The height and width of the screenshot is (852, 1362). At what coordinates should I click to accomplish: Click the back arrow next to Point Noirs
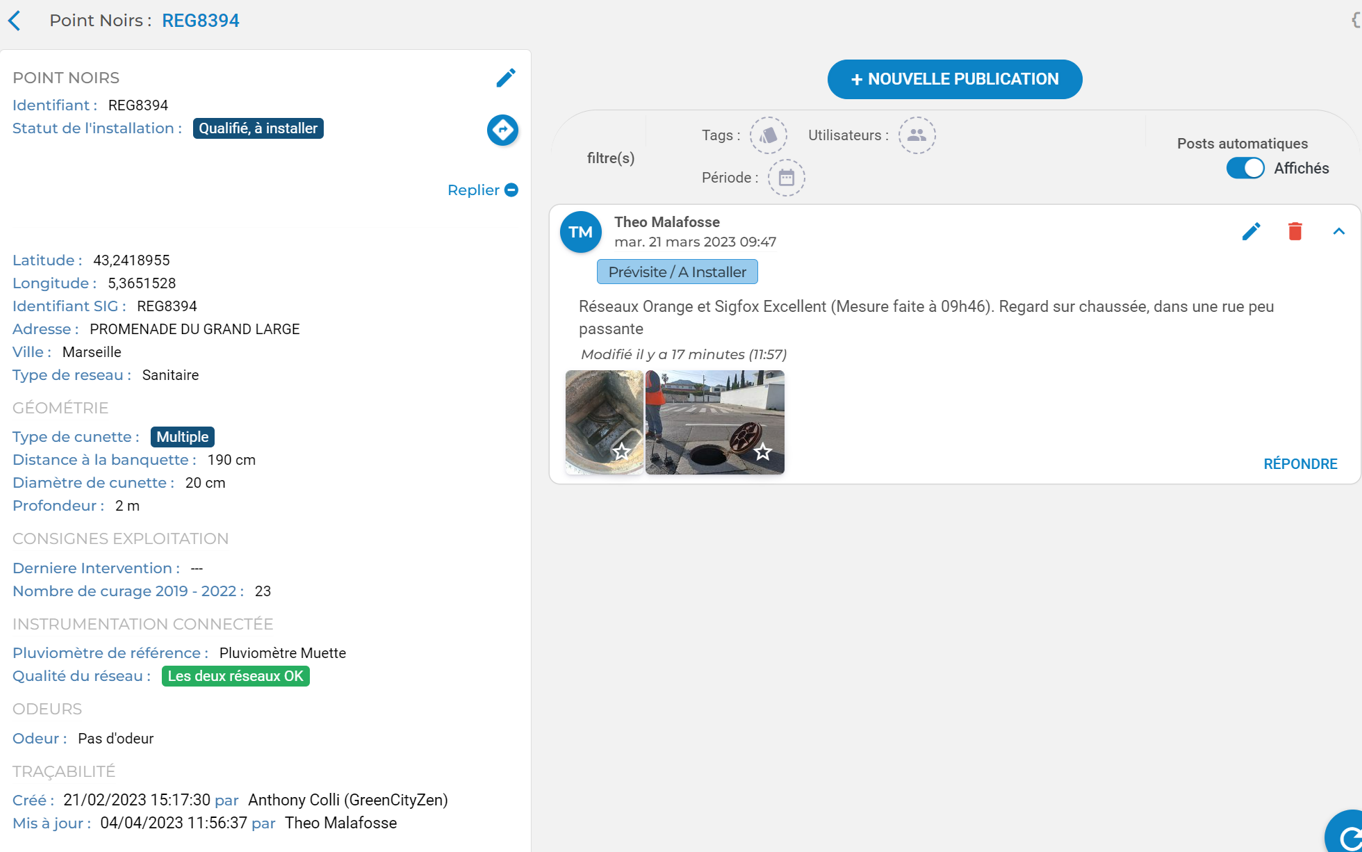click(x=15, y=21)
